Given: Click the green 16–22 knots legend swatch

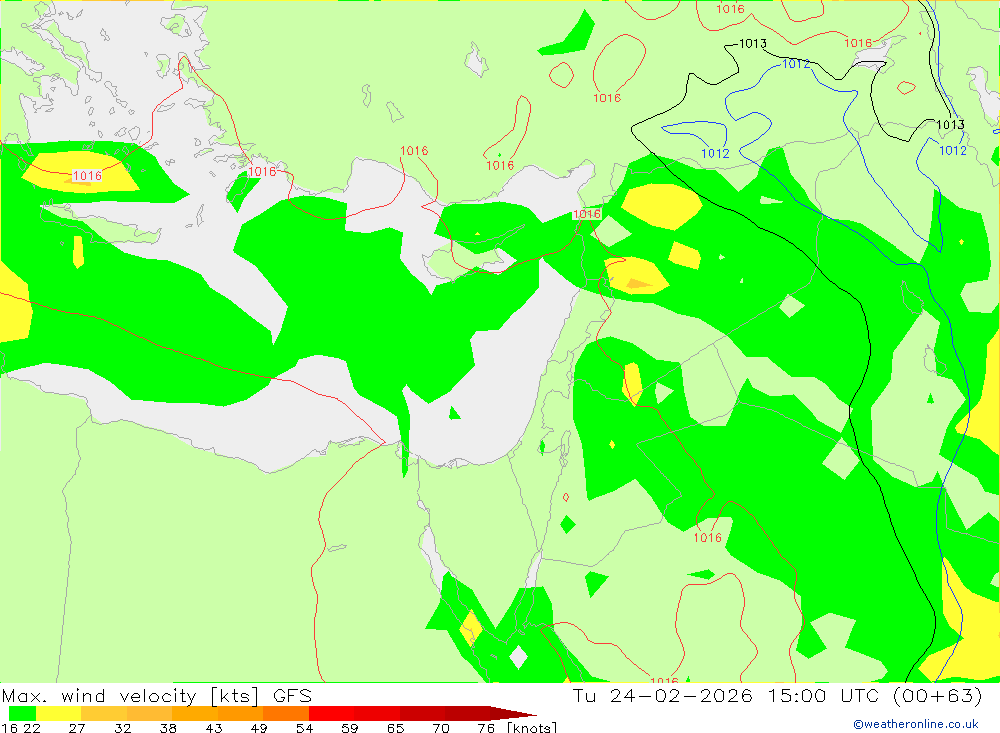Looking at the screenshot, I should click(x=22, y=713).
